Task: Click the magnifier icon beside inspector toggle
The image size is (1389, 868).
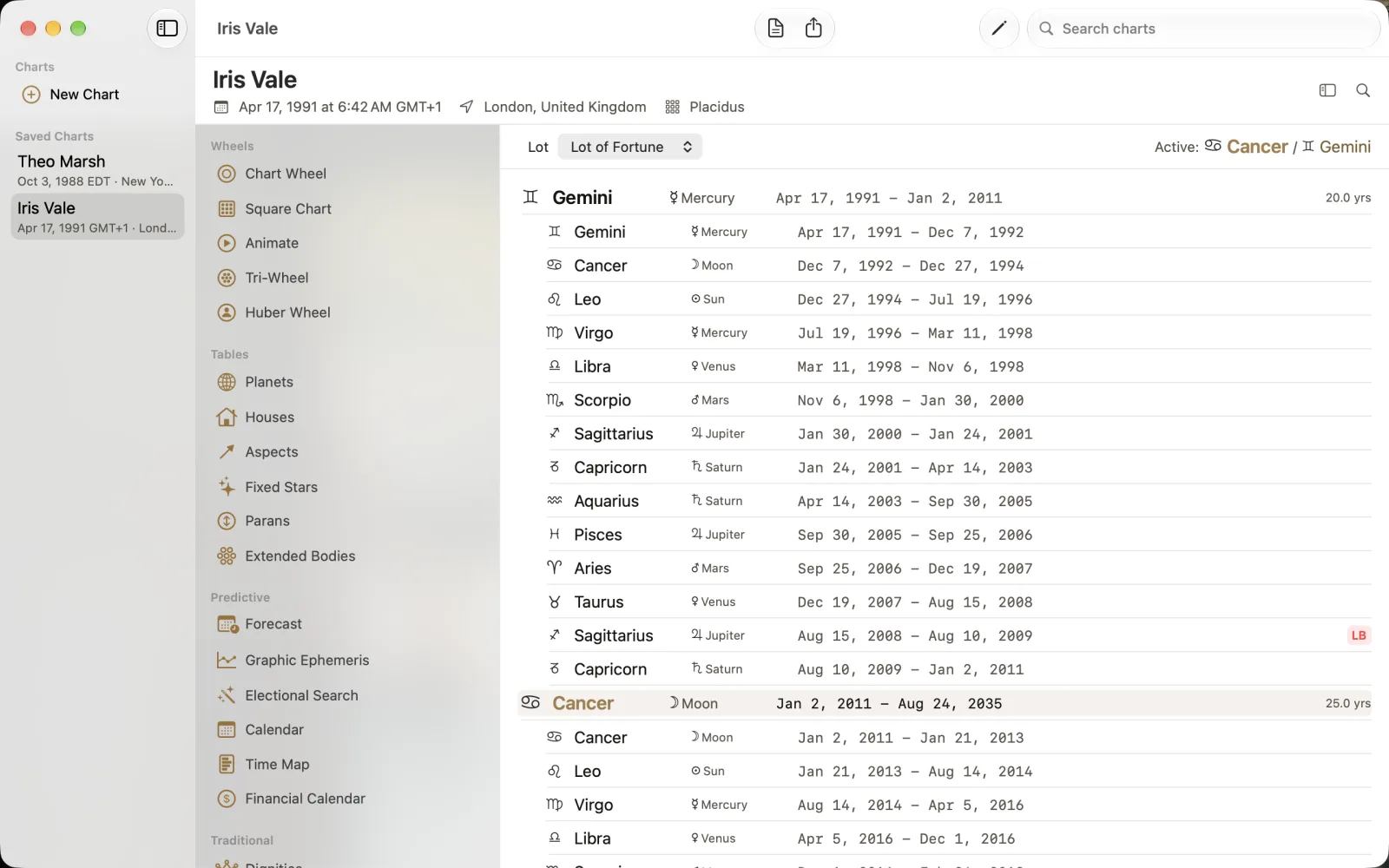Action: (1363, 90)
